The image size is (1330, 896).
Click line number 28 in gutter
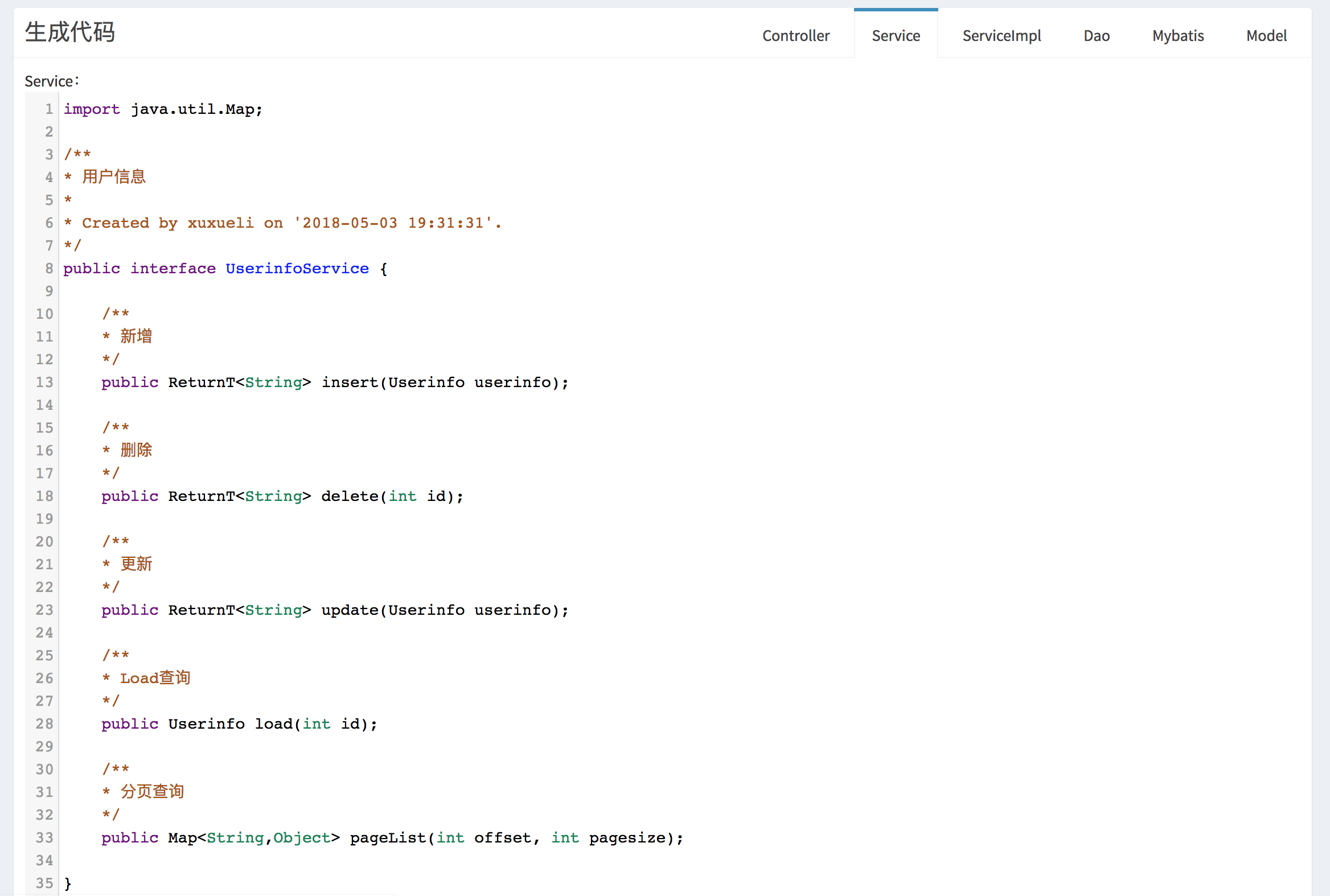pos(44,724)
